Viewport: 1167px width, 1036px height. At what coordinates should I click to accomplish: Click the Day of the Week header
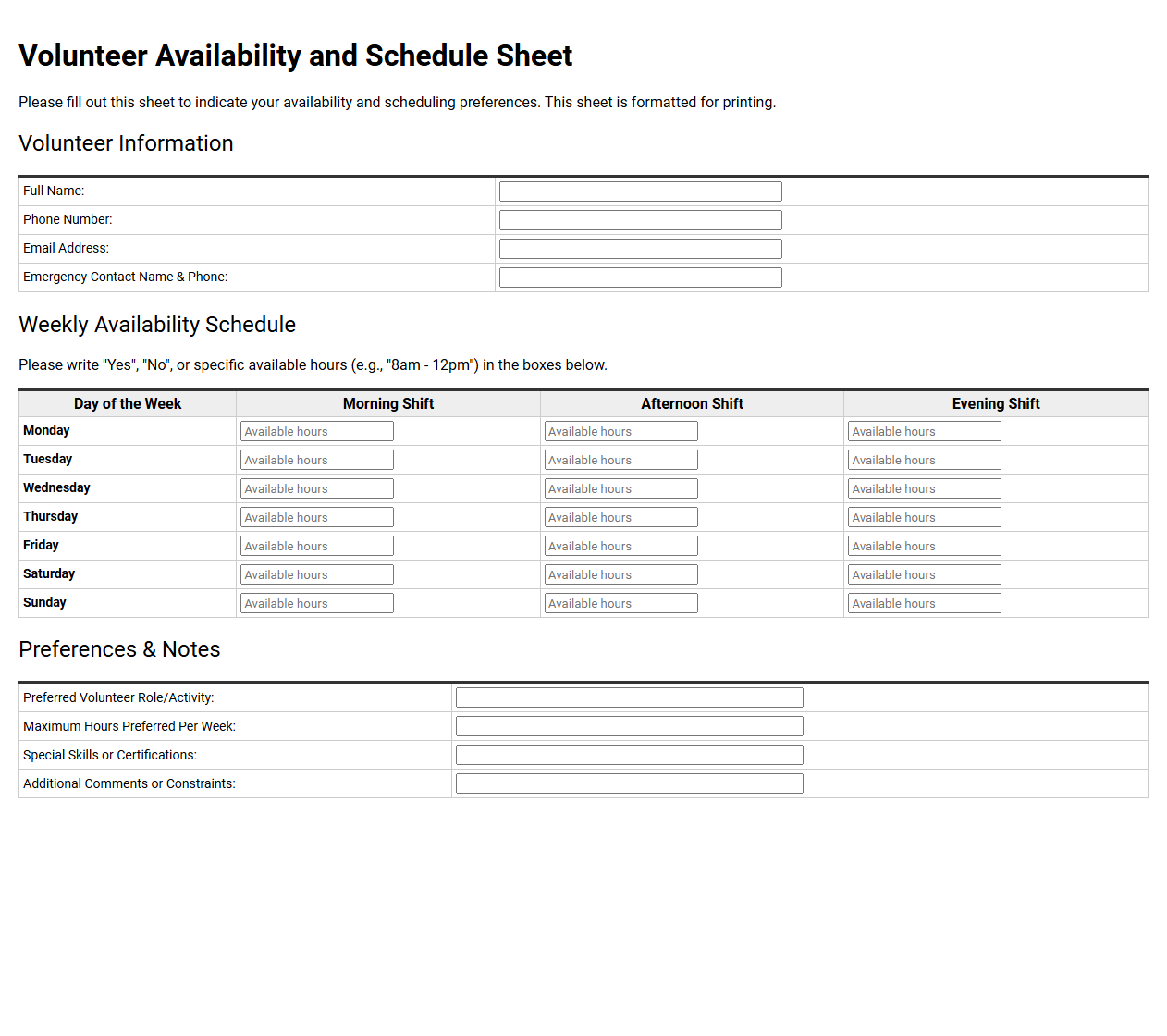(128, 403)
